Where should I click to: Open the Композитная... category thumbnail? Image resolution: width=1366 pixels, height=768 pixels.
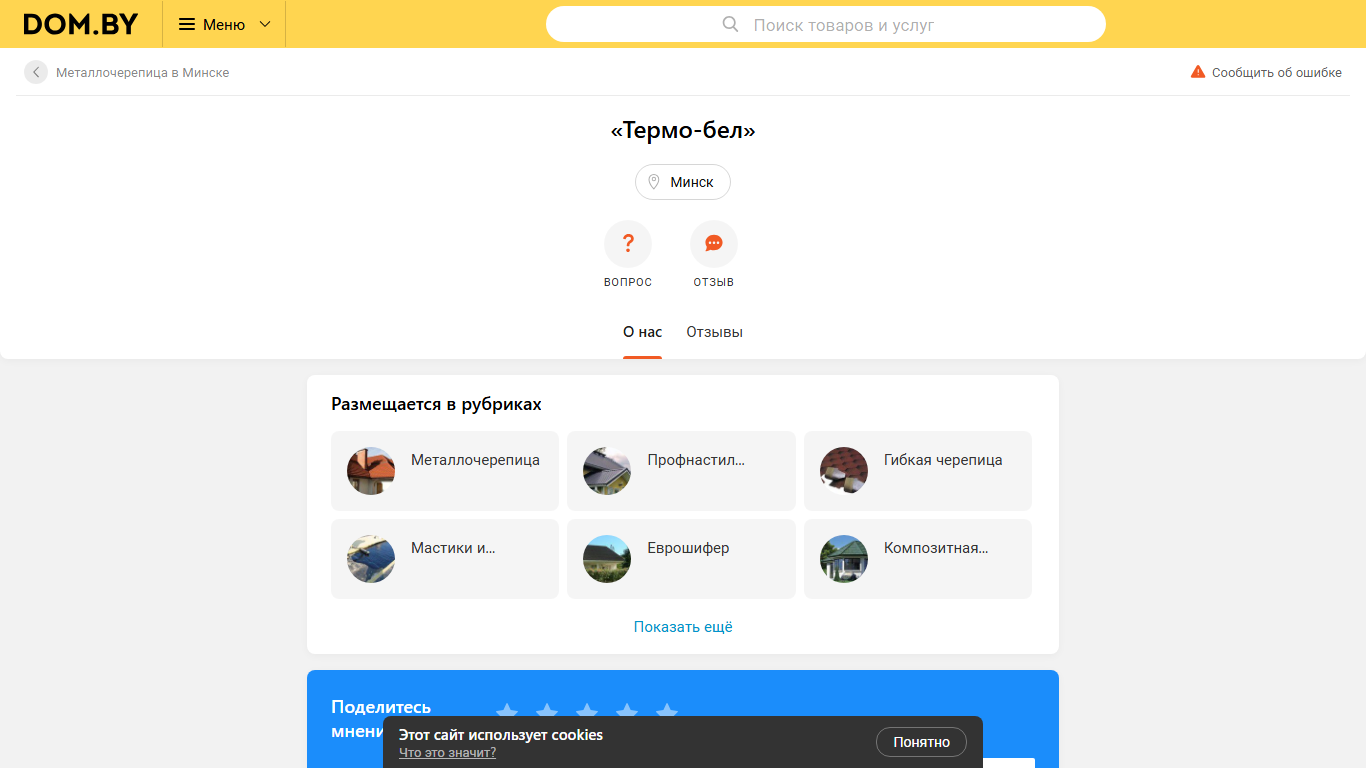tap(844, 559)
